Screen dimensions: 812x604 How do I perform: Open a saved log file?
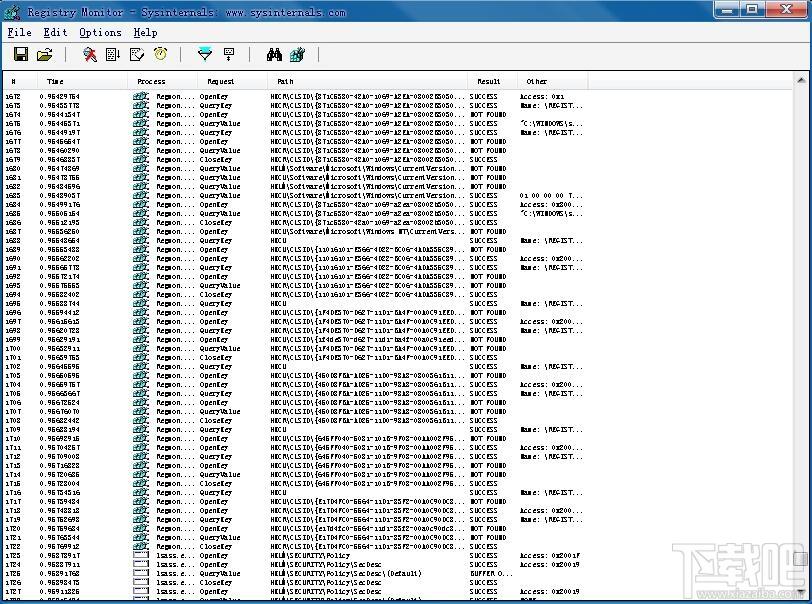click(45, 54)
